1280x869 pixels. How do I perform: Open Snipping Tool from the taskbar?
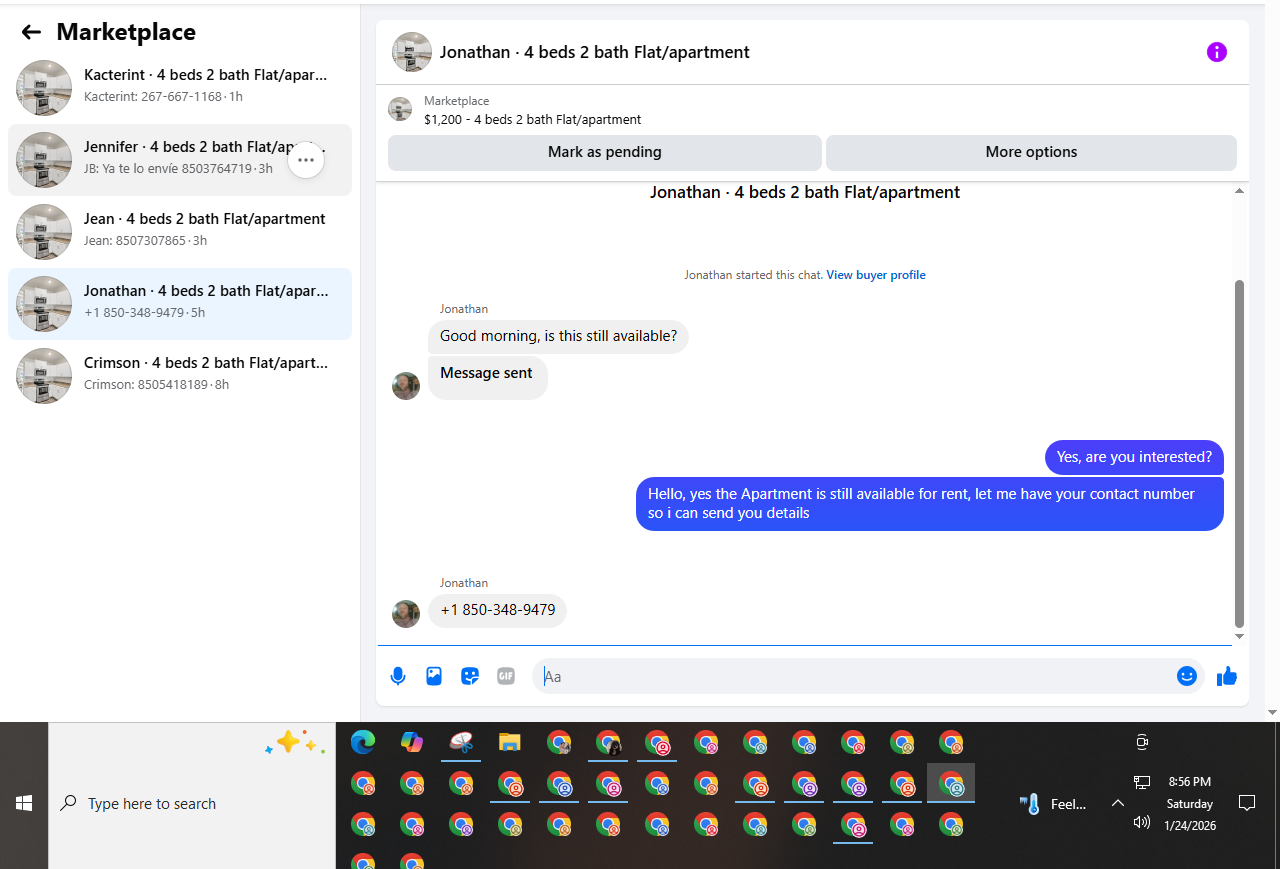461,742
